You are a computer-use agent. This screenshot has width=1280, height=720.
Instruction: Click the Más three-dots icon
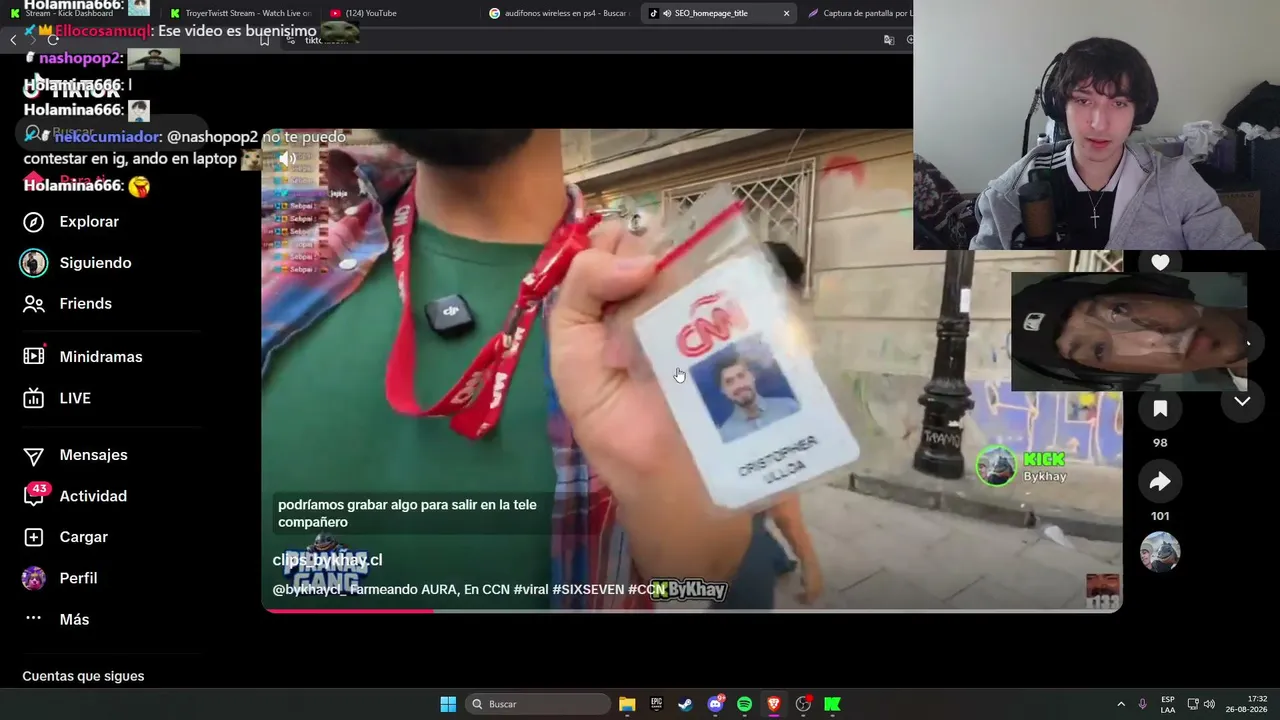pyautogui.click(x=34, y=618)
